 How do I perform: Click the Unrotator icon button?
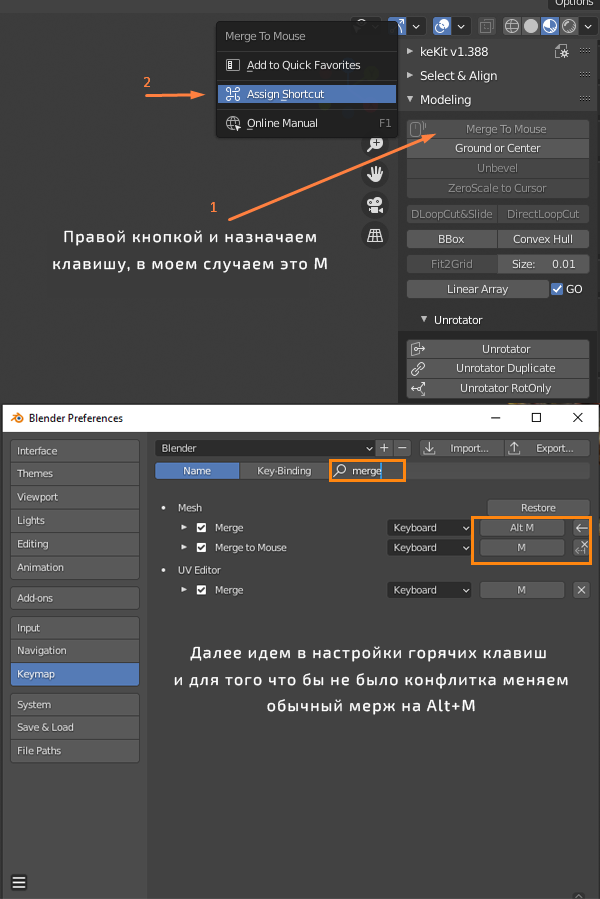point(418,349)
